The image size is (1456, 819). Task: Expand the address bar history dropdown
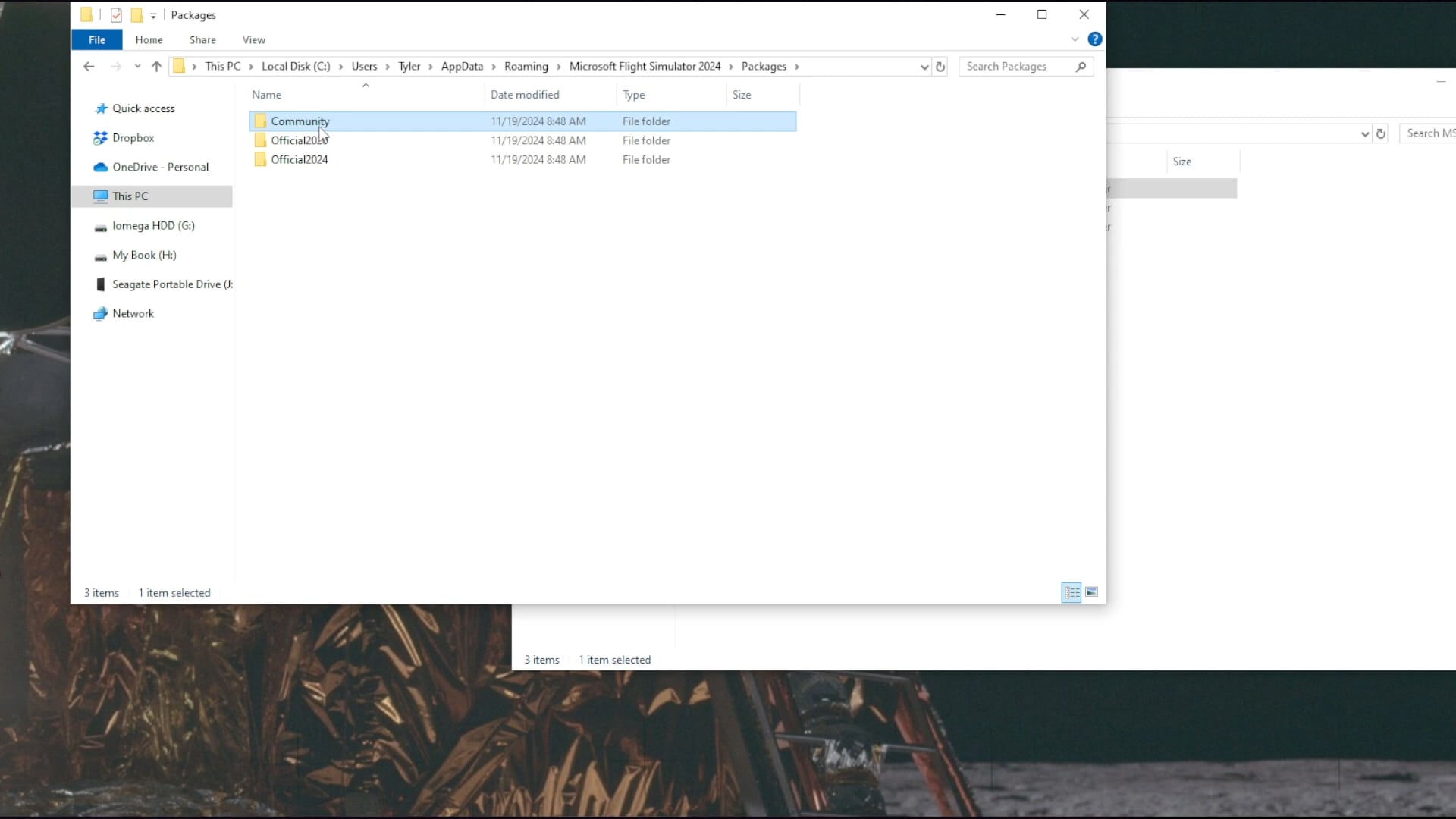pos(924,67)
